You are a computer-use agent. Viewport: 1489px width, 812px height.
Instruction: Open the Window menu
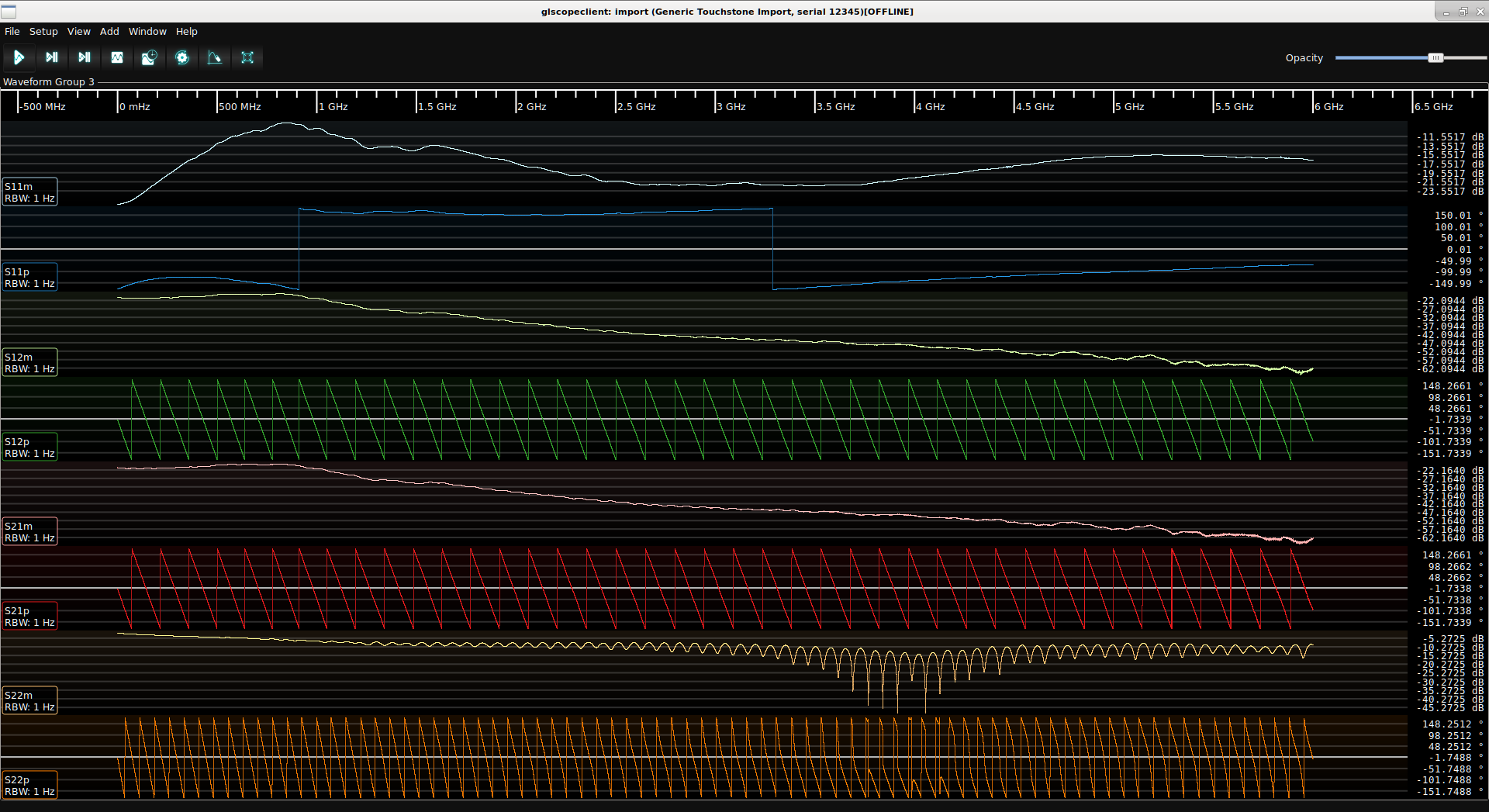[147, 32]
